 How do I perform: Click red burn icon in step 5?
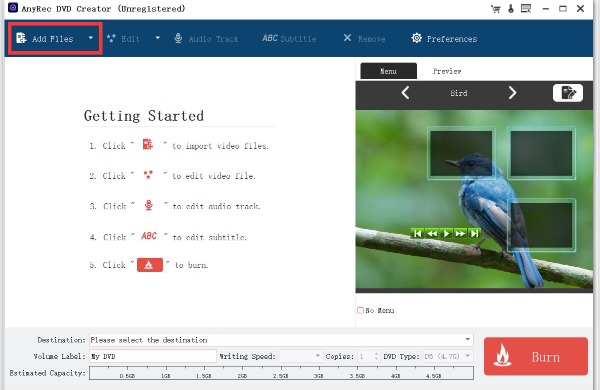(x=150, y=265)
